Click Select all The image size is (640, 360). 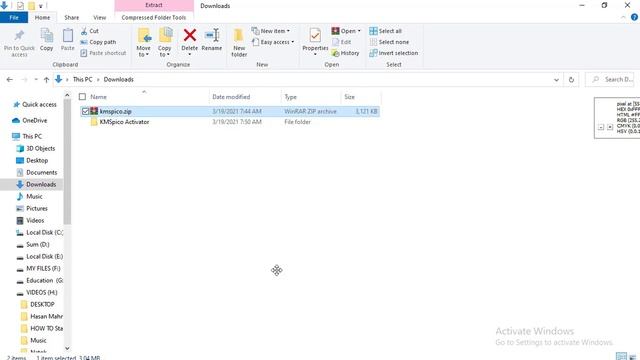(x=385, y=31)
